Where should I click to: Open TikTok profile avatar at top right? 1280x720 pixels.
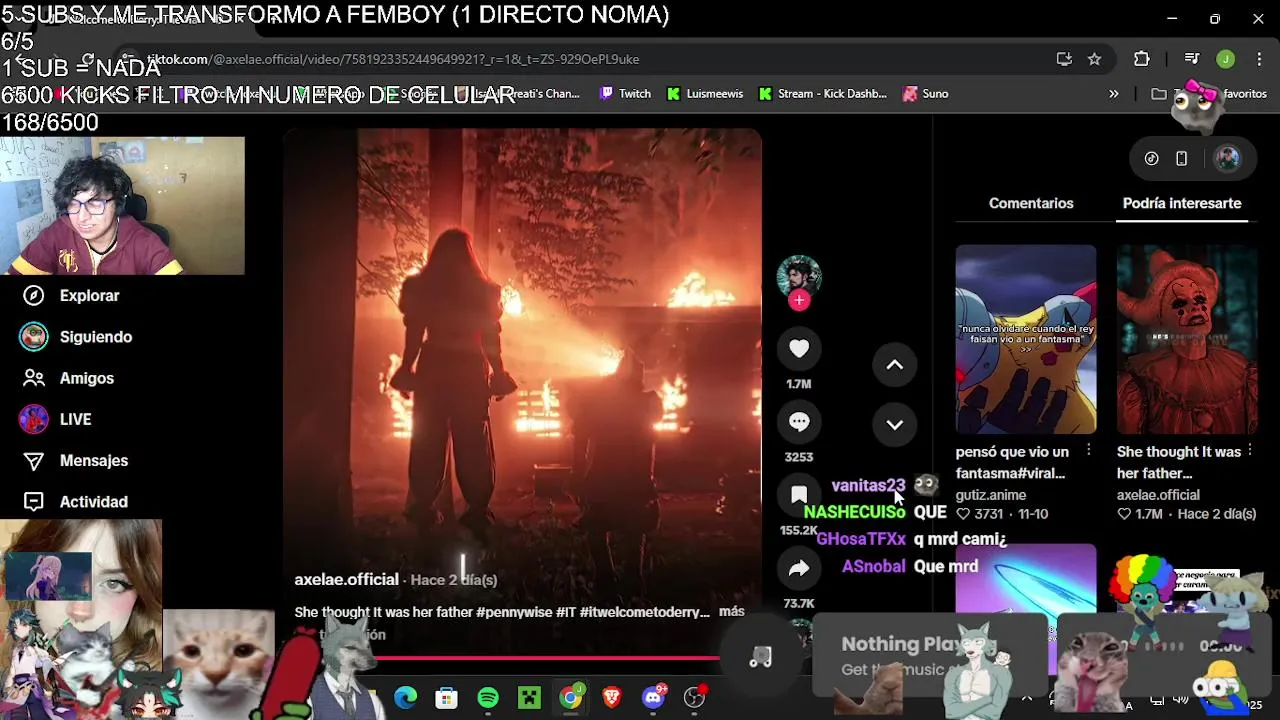[1227, 159]
